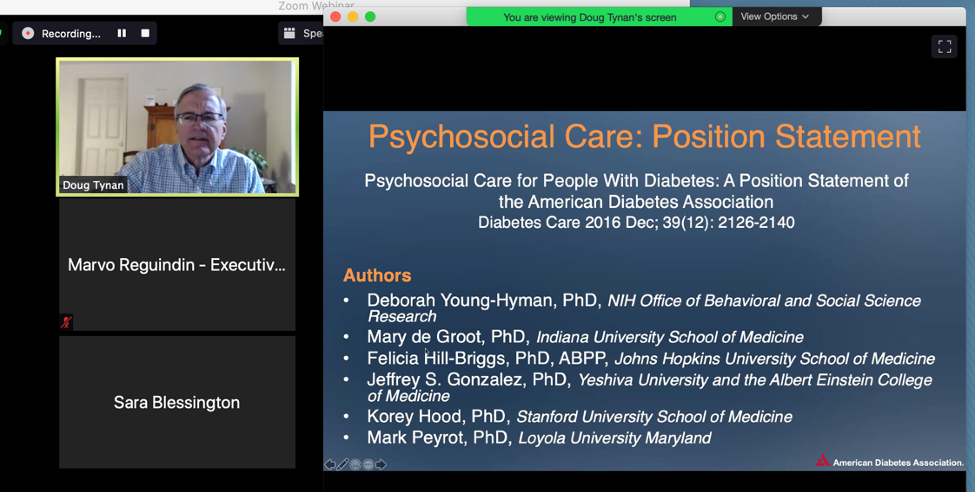Minimize the shared screen window

coord(353,17)
